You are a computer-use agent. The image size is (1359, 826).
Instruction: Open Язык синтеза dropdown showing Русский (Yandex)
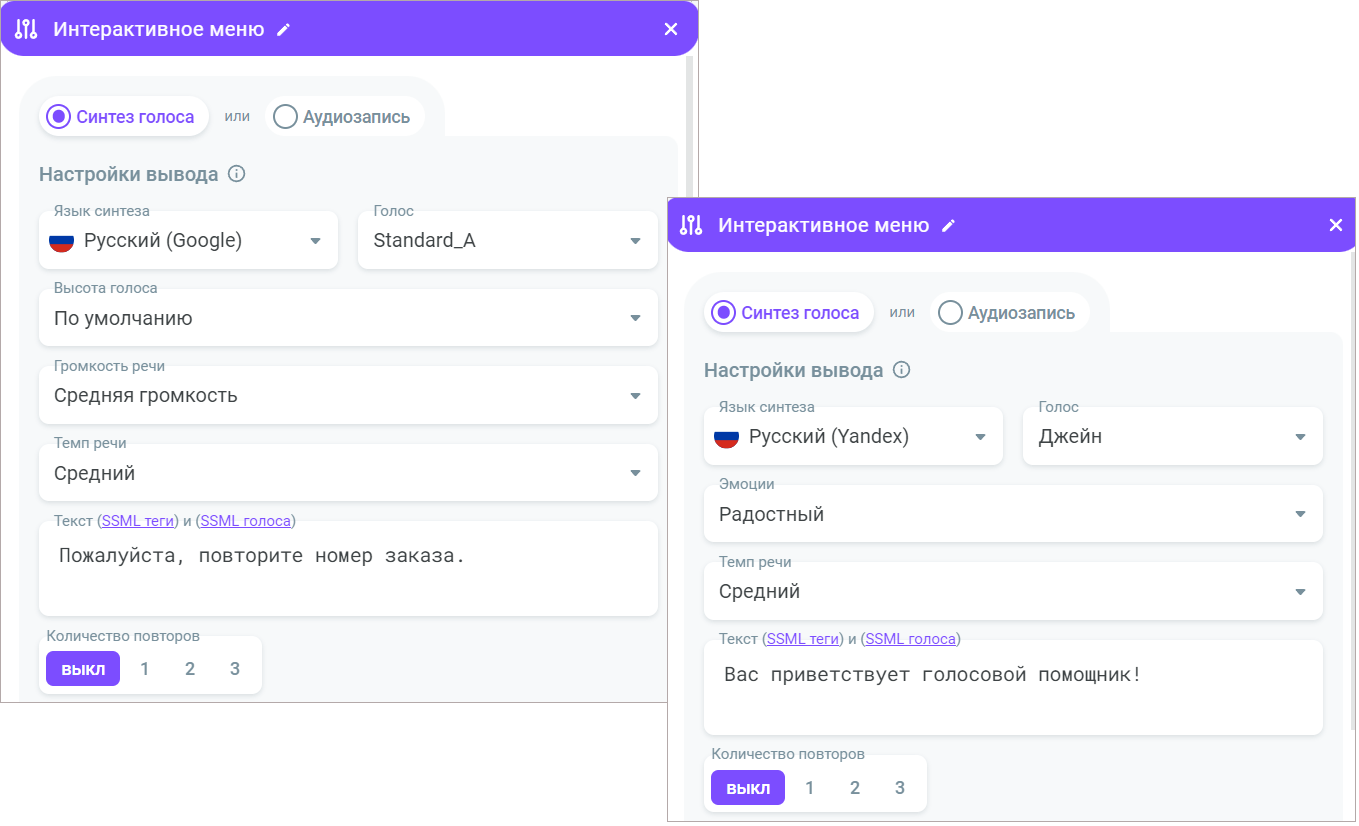pos(853,436)
